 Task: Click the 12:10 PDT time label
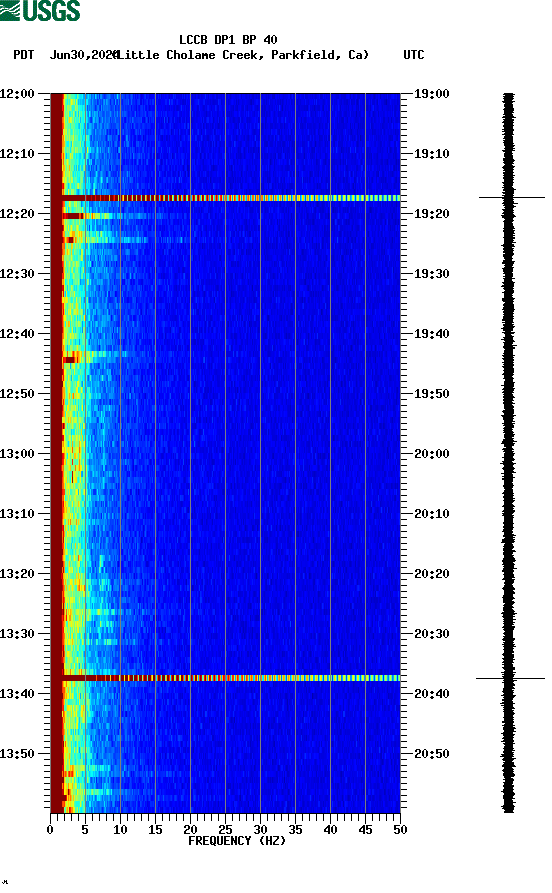(17, 154)
